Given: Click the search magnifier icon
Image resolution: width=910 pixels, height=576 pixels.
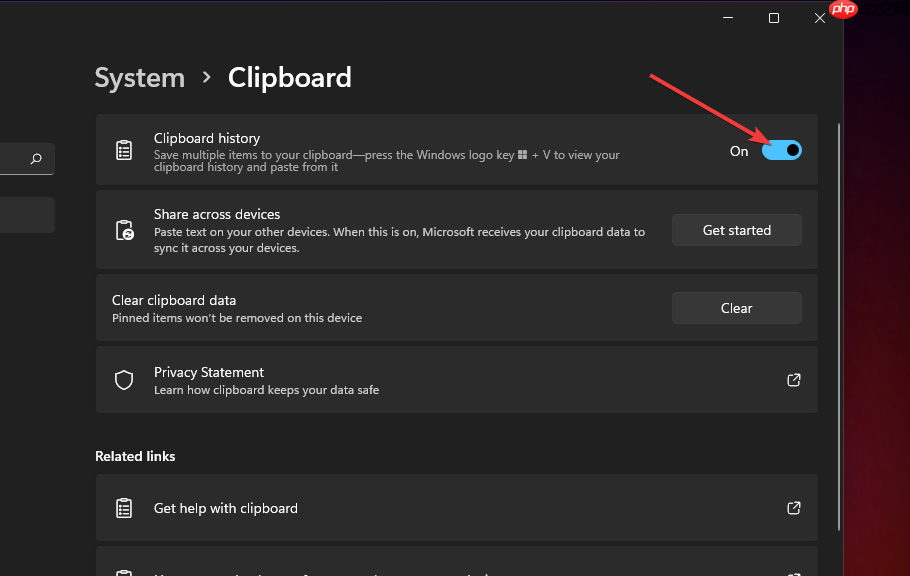Looking at the screenshot, I should 36,159.
